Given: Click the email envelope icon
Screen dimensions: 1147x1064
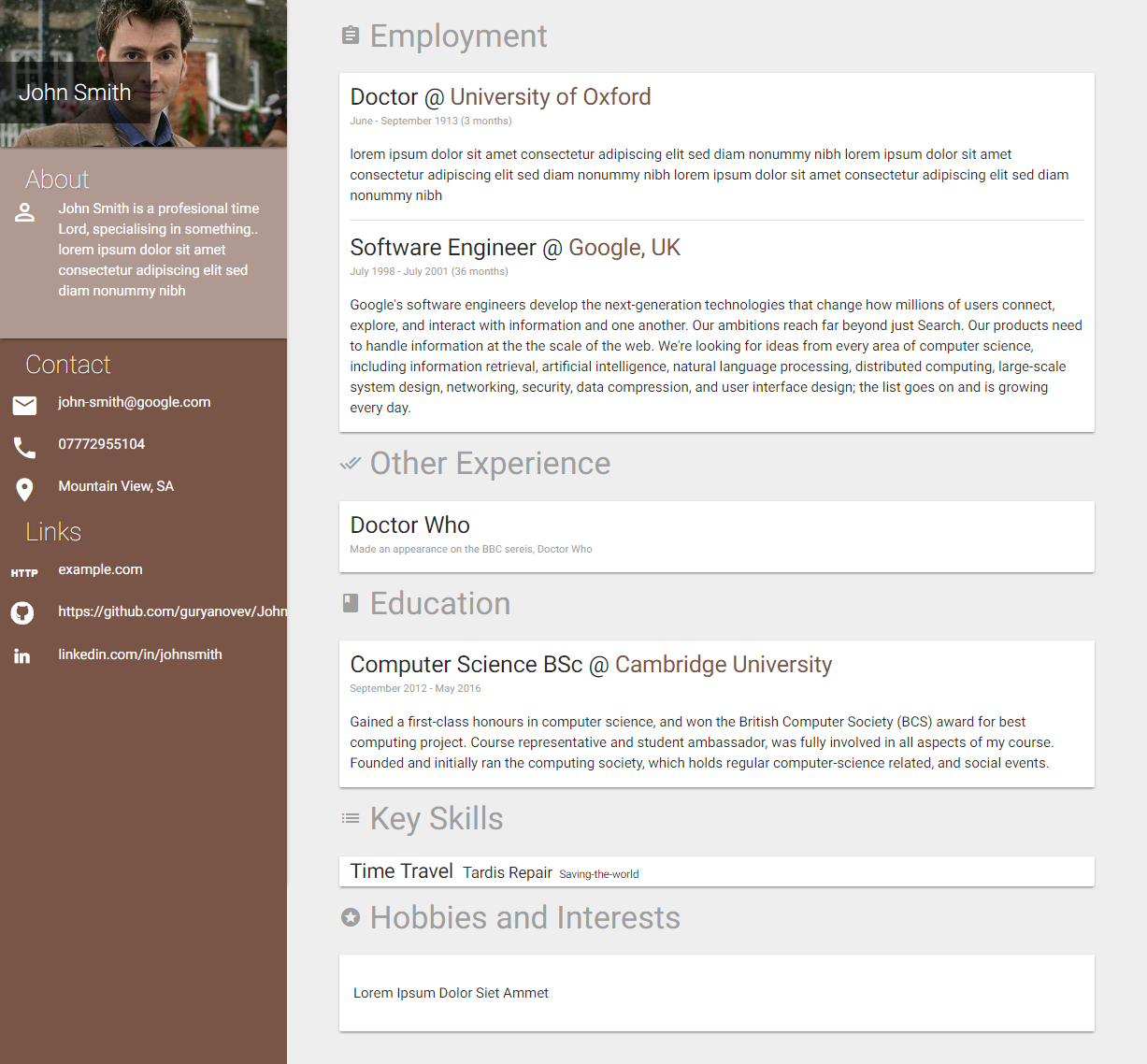Looking at the screenshot, I should (25, 405).
